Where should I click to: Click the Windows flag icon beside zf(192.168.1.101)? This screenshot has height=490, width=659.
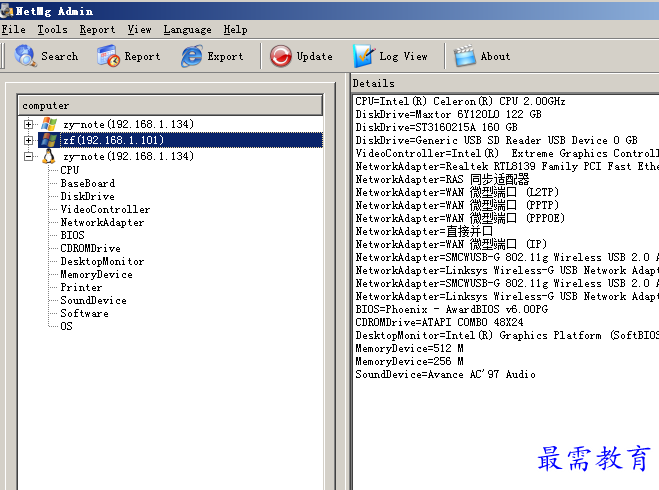click(49, 140)
